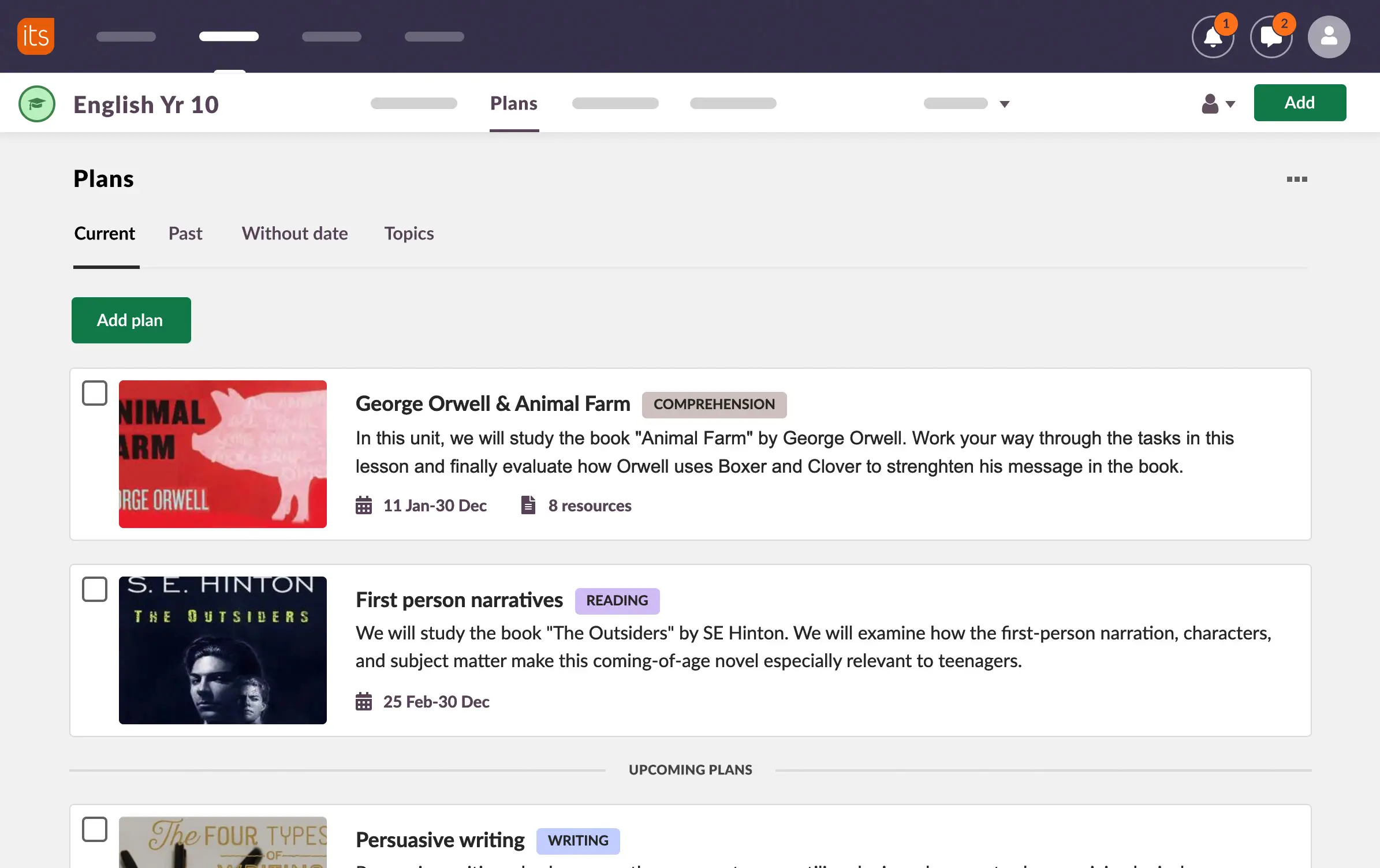Image resolution: width=1380 pixels, height=868 pixels.
Task: Switch to the Past tab
Action: click(x=185, y=234)
